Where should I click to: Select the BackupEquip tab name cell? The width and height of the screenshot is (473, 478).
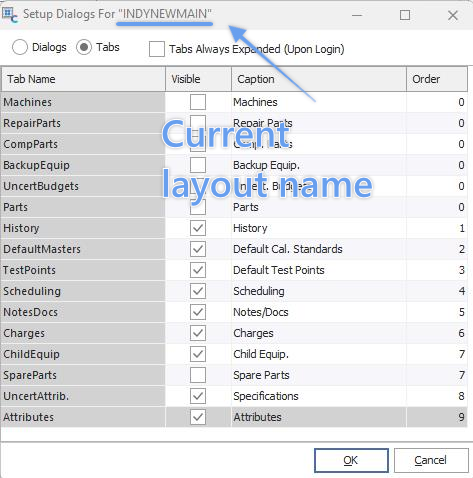coord(83,165)
